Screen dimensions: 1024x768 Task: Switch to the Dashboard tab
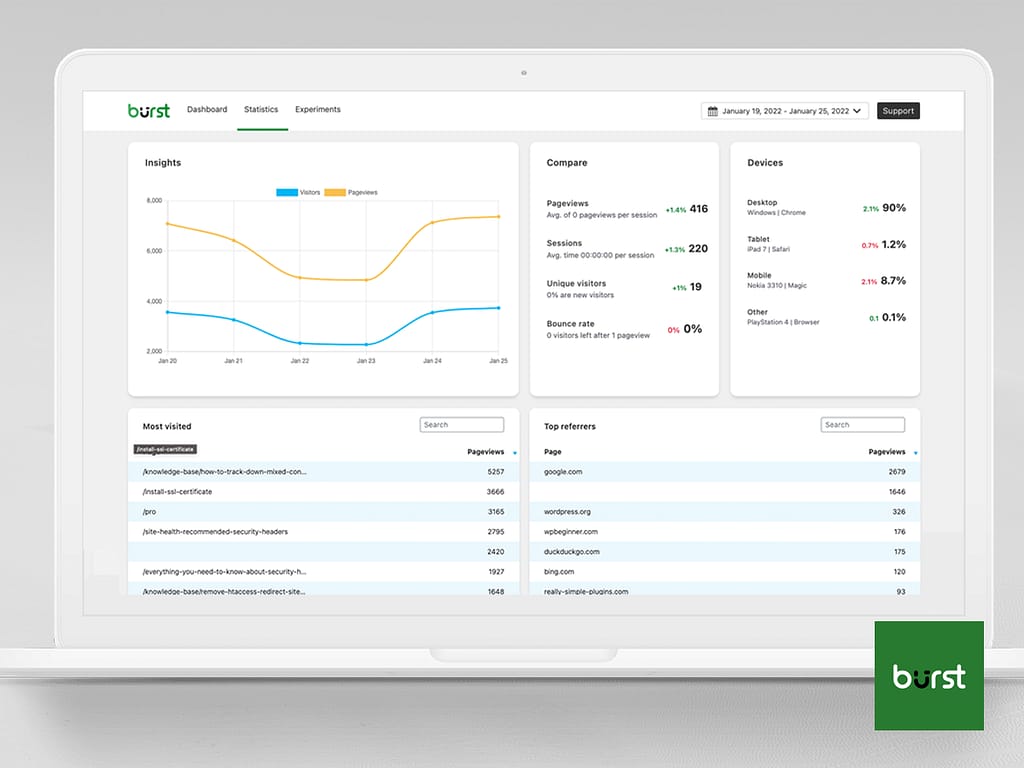207,110
